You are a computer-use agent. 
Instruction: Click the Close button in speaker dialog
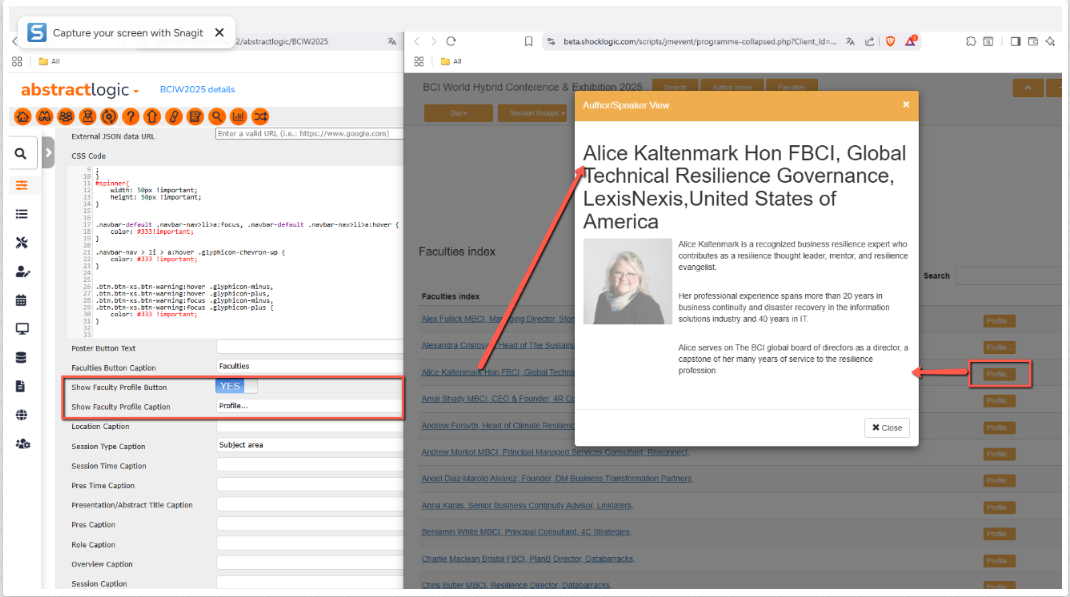pos(886,428)
